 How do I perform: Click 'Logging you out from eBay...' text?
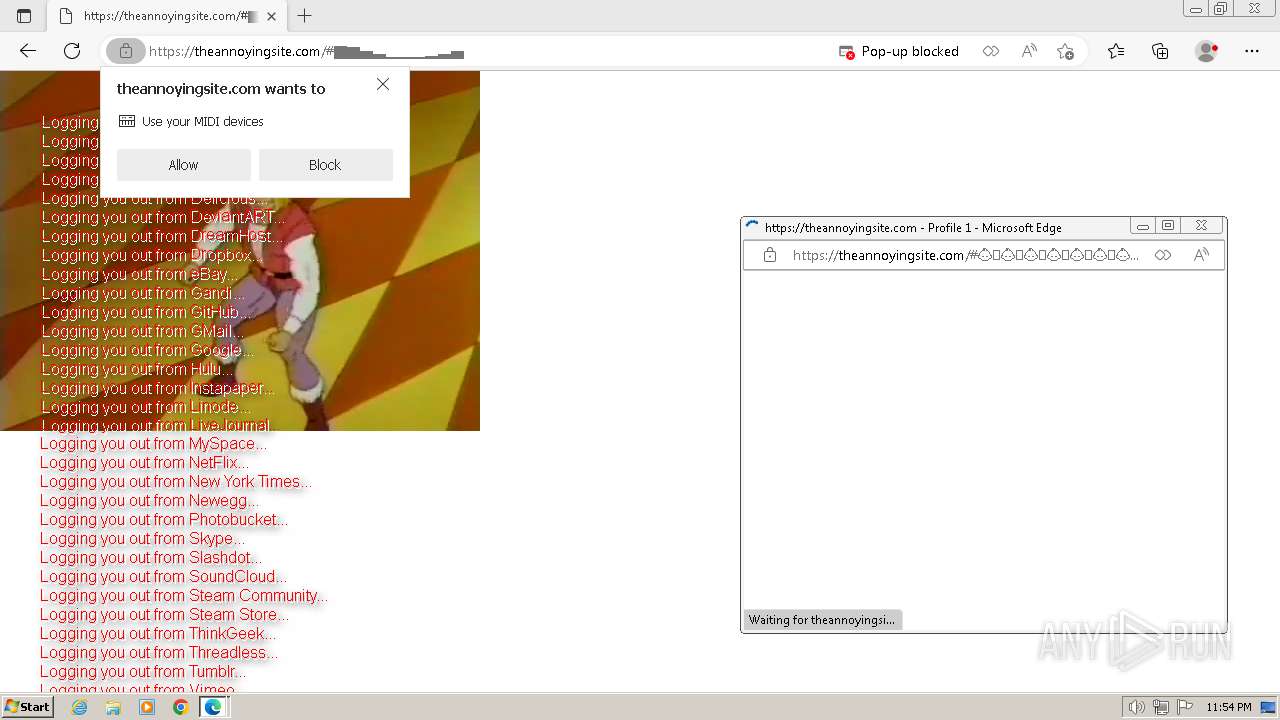point(140,275)
